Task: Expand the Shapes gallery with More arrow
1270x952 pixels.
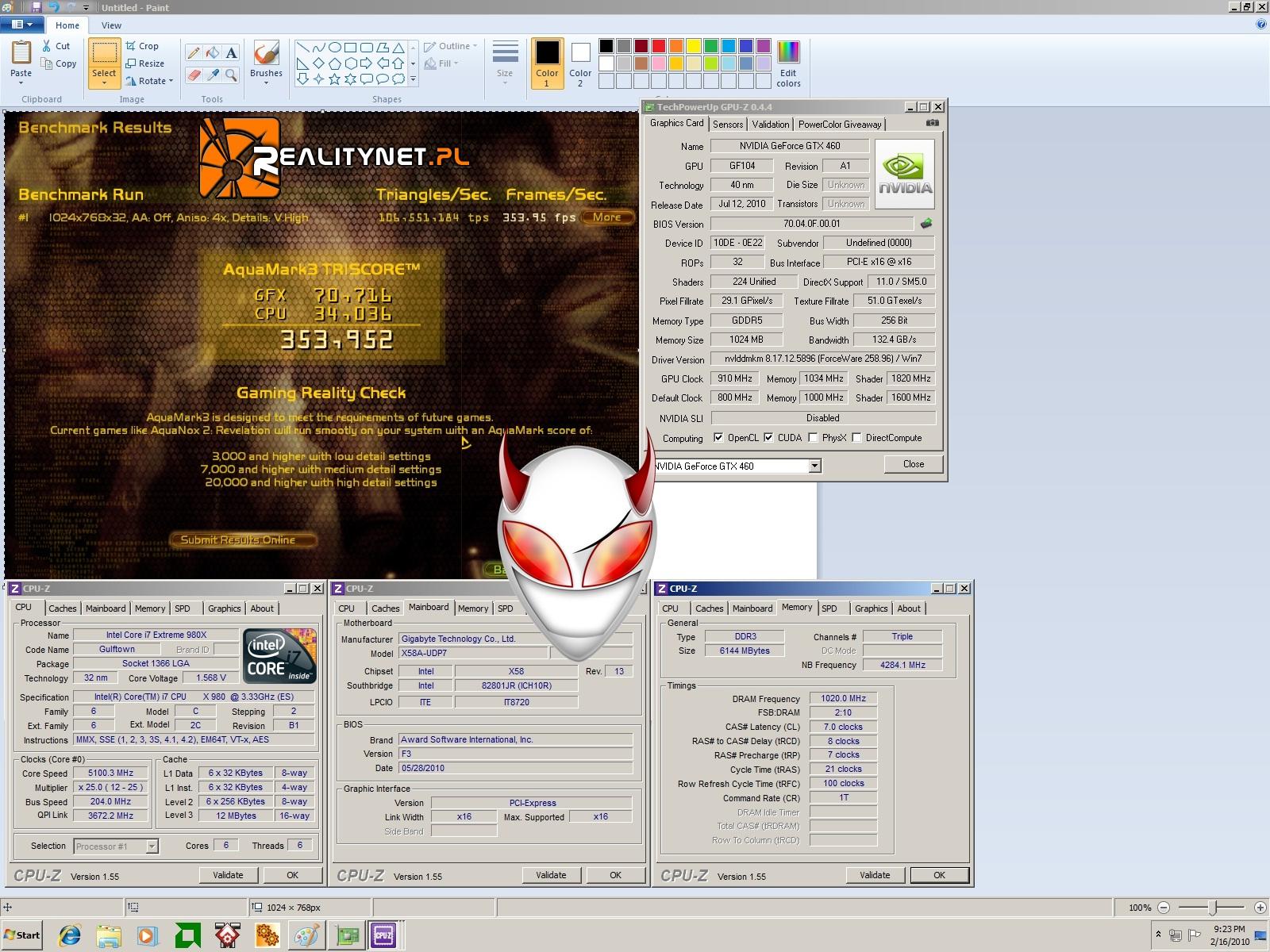Action: point(414,79)
